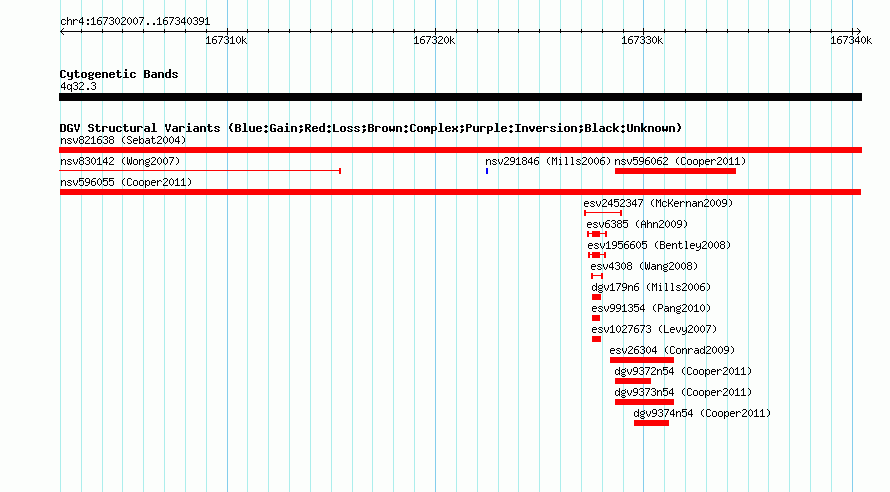The height and width of the screenshot is (492, 890).
Task: Select the dgv9373n54 red bar
Action: (644, 402)
